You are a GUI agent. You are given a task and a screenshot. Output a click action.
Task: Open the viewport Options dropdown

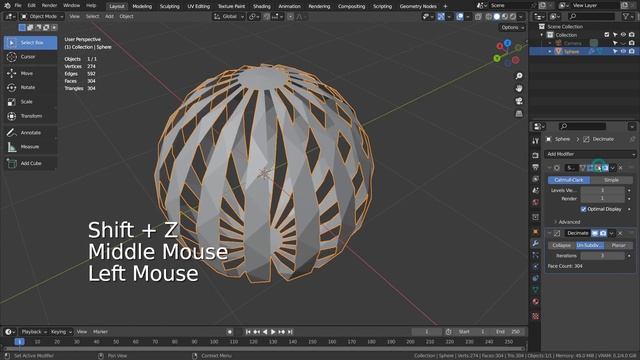pos(512,27)
